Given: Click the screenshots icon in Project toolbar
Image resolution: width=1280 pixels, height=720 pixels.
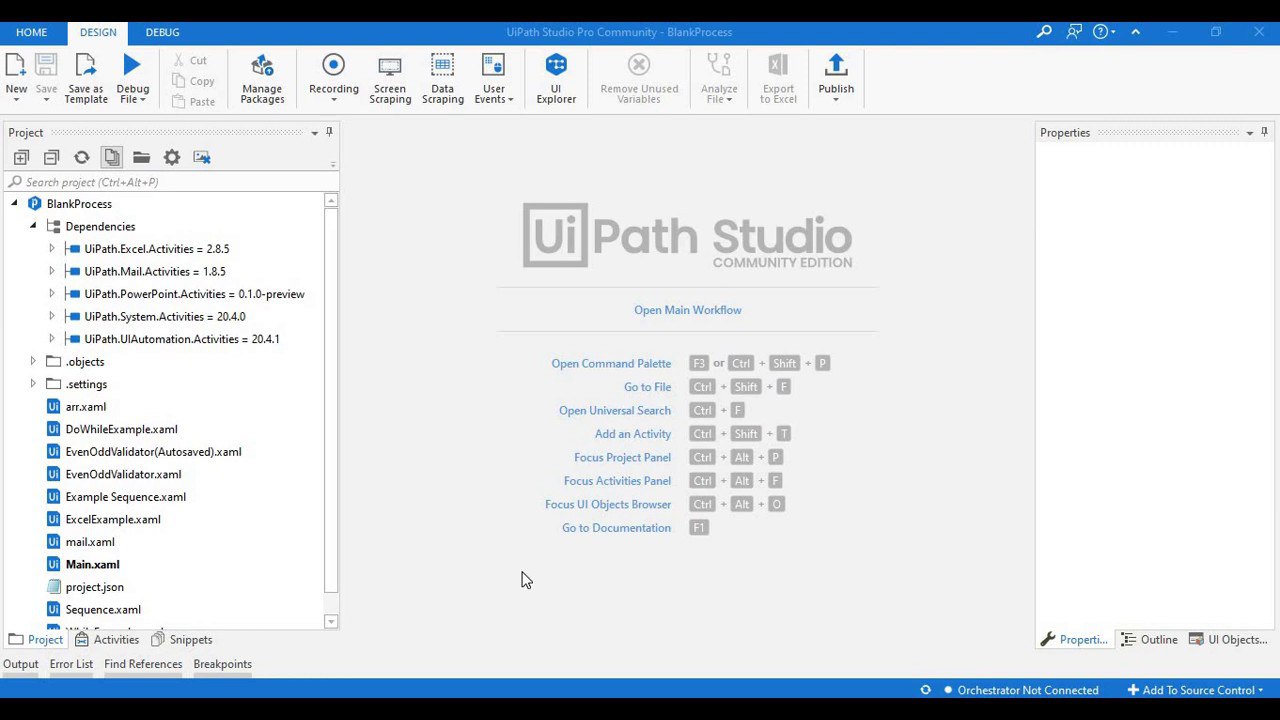Looking at the screenshot, I should coord(202,157).
